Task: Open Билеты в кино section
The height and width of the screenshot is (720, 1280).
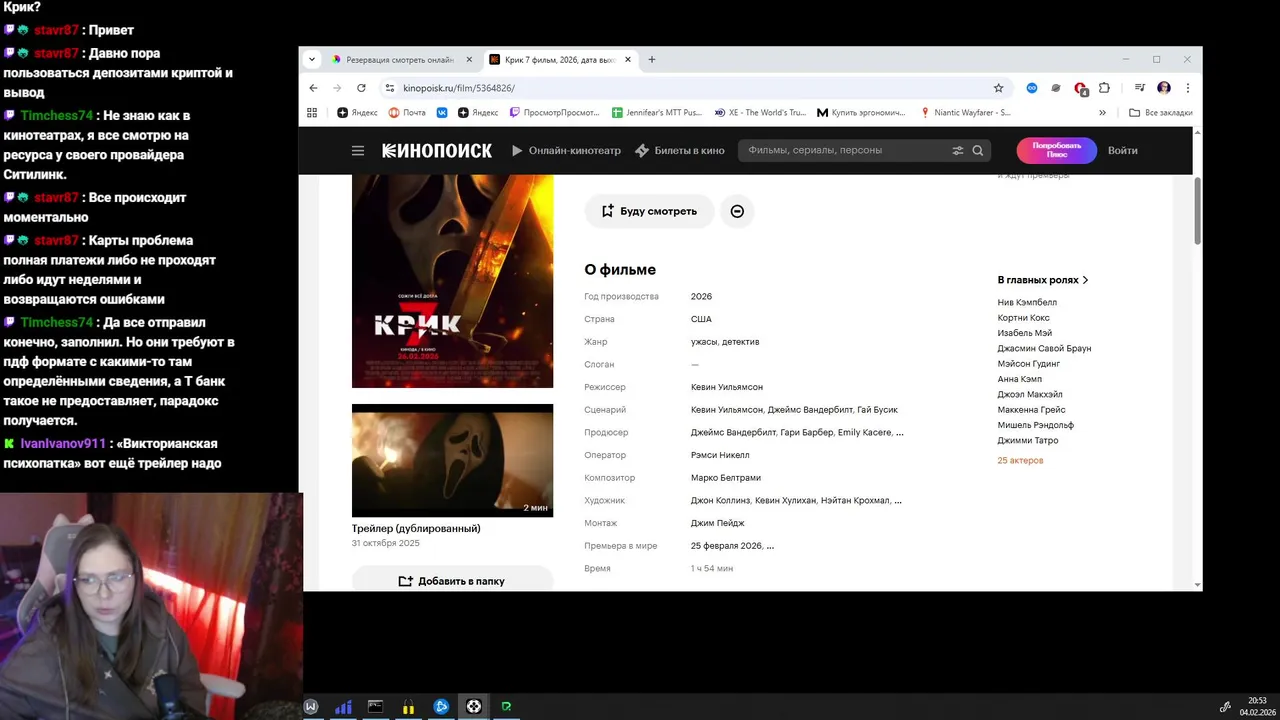Action: (x=680, y=151)
